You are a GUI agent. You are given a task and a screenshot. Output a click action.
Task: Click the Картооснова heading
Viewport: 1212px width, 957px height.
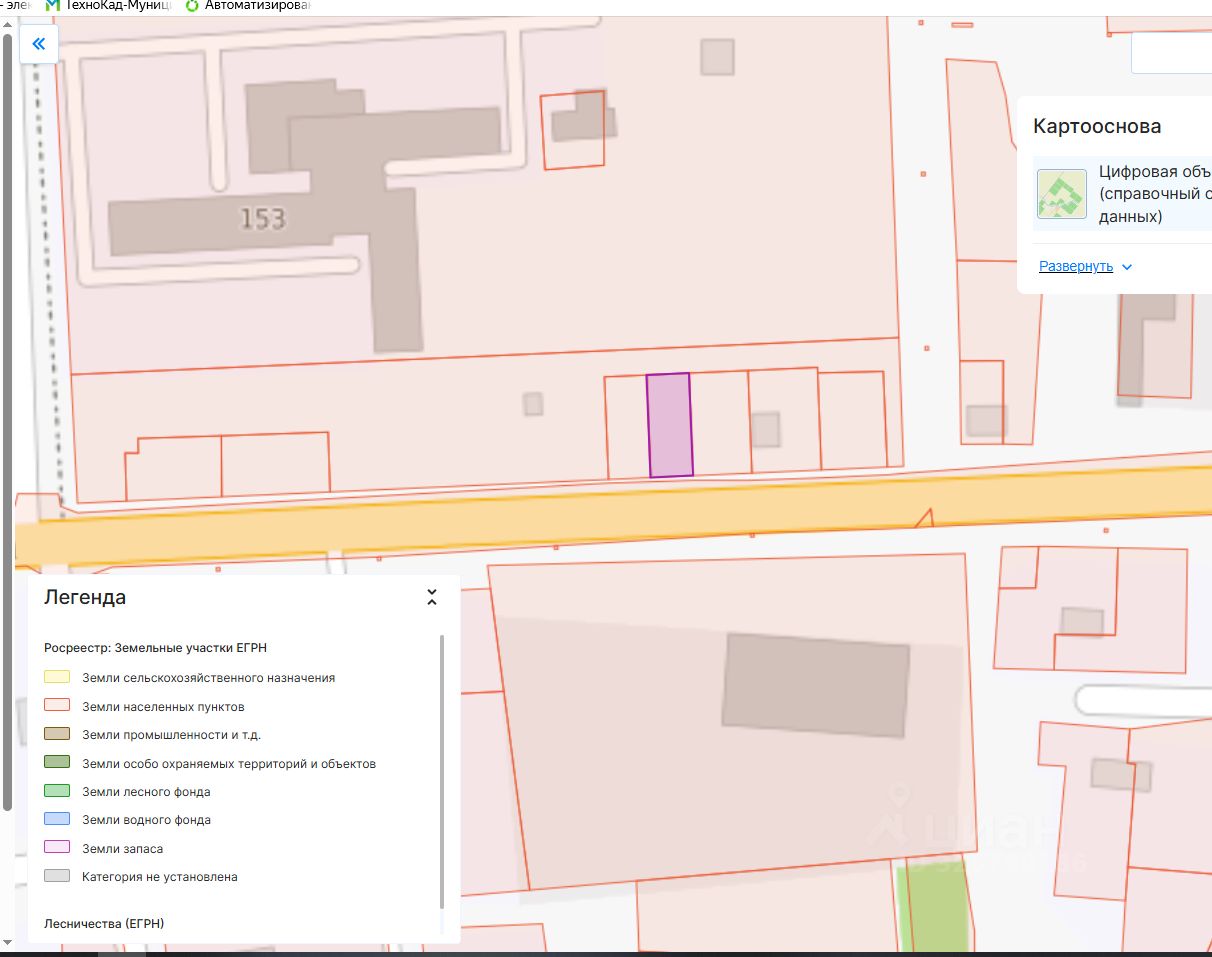(x=1097, y=126)
